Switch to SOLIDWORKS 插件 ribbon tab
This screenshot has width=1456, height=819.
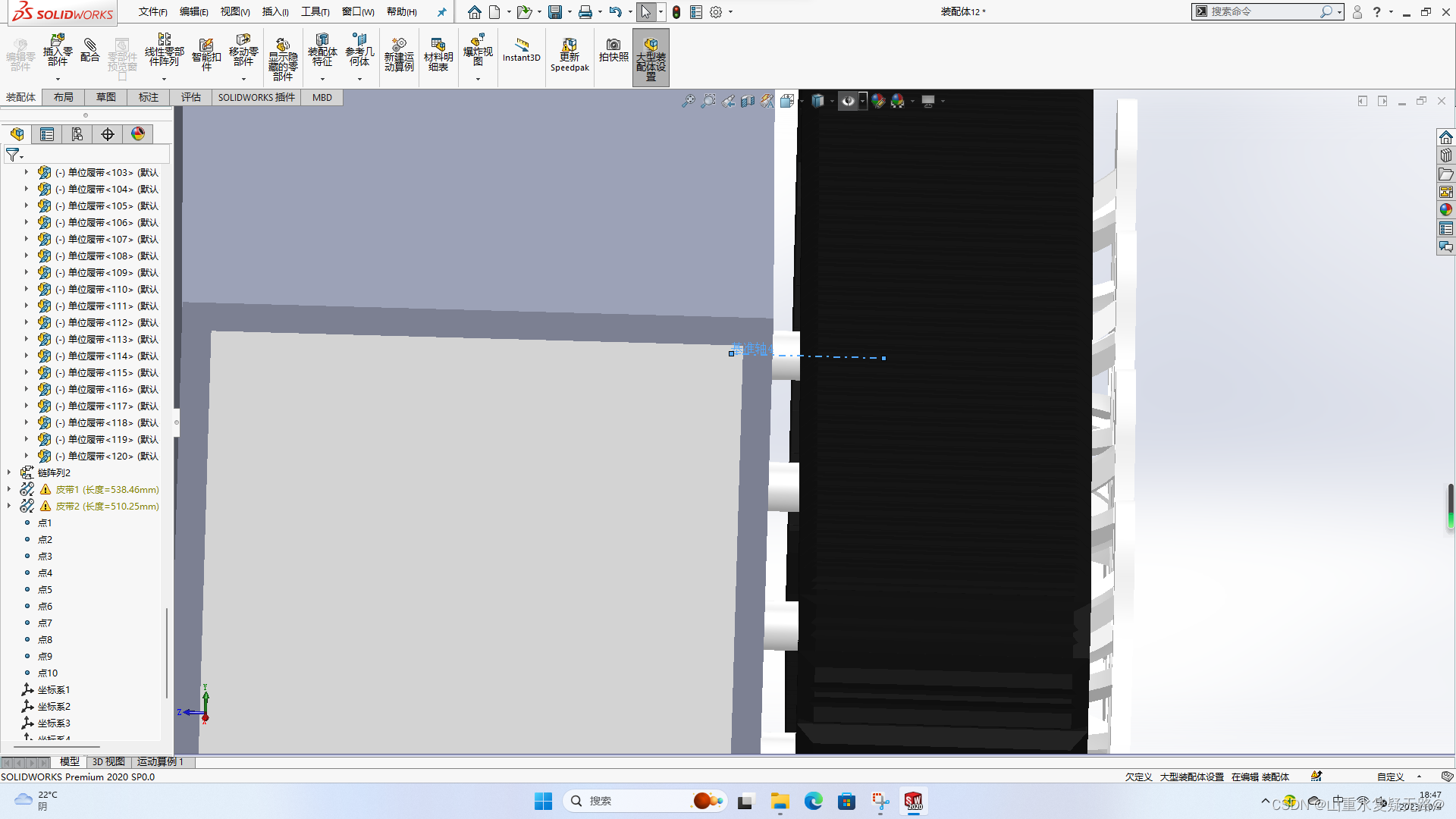pos(256,97)
